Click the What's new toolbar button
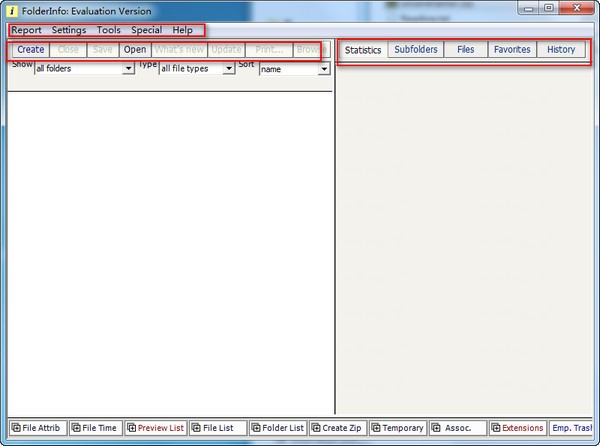This screenshot has width=600, height=446. (x=179, y=50)
